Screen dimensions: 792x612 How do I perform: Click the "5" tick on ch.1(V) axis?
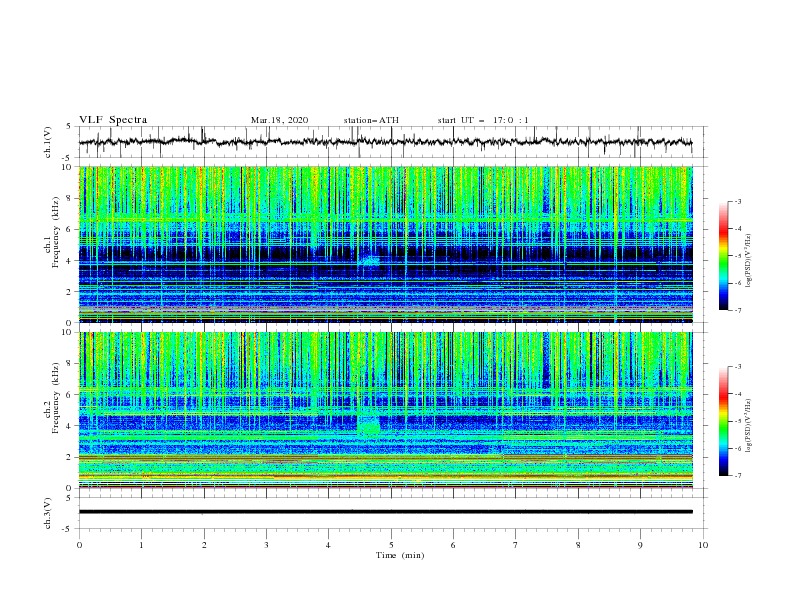pyautogui.click(x=69, y=126)
